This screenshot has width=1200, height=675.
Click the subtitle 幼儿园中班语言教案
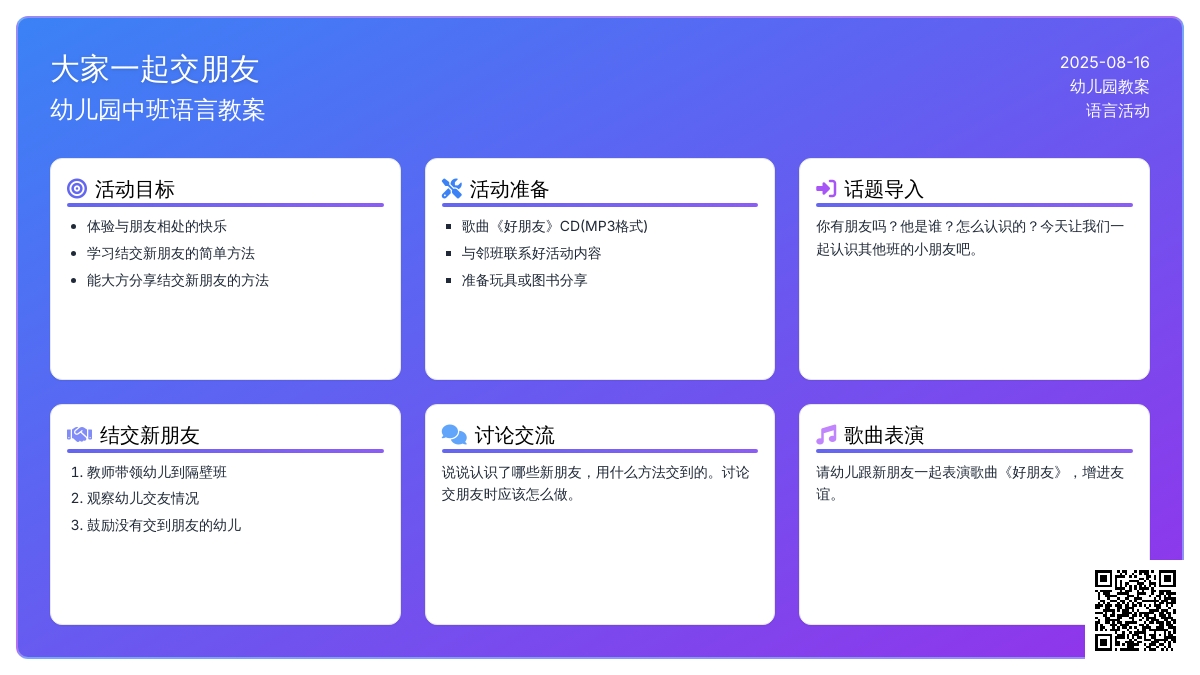(x=158, y=110)
